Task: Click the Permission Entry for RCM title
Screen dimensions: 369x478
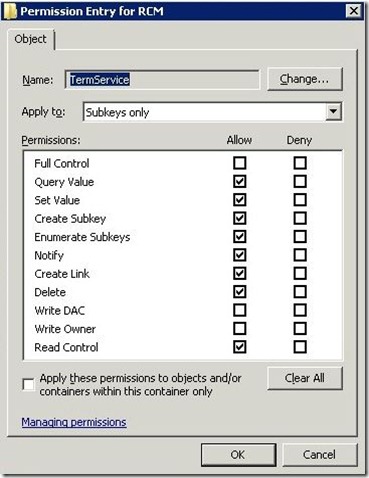Action: pos(92,11)
